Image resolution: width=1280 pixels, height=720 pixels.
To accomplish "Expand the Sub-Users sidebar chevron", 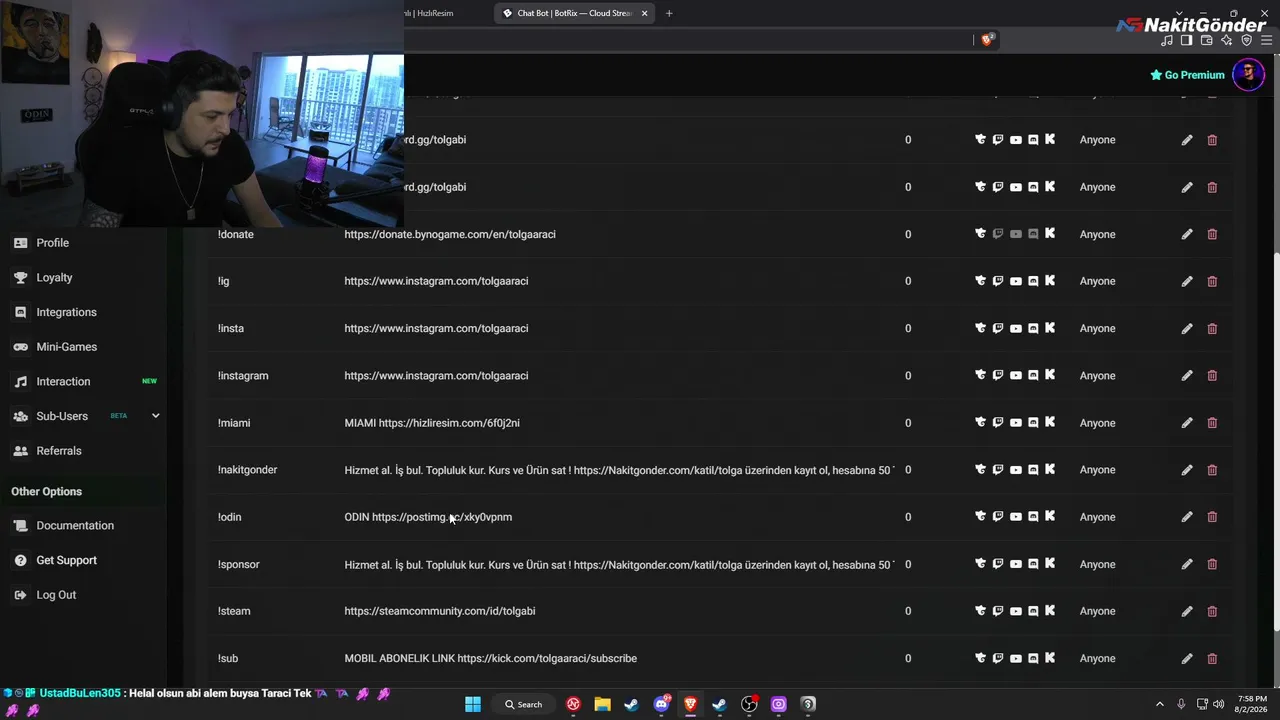I will pos(155,416).
